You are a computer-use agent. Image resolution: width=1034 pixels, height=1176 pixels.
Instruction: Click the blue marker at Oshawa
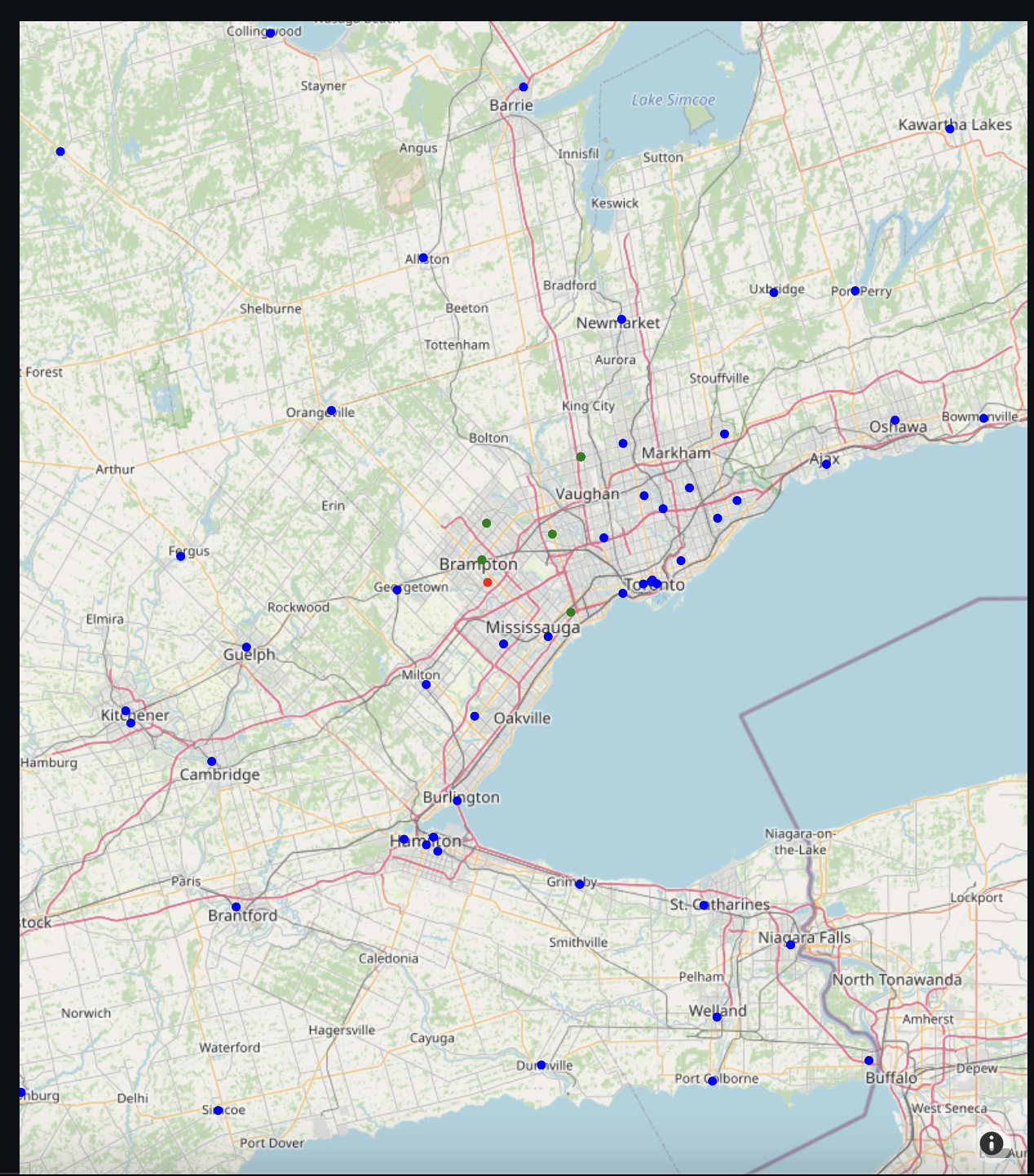(x=895, y=421)
